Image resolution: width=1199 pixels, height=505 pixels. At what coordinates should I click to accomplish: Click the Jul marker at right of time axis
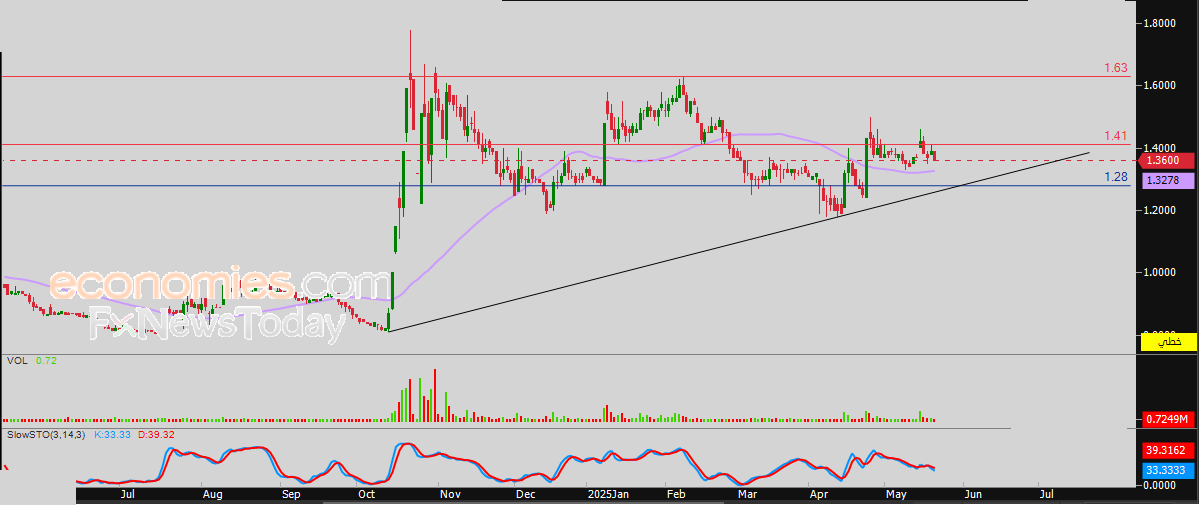(x=1046, y=494)
